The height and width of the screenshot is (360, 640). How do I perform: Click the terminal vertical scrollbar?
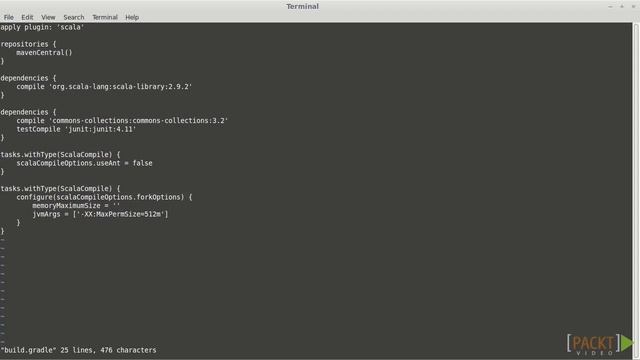[636, 190]
